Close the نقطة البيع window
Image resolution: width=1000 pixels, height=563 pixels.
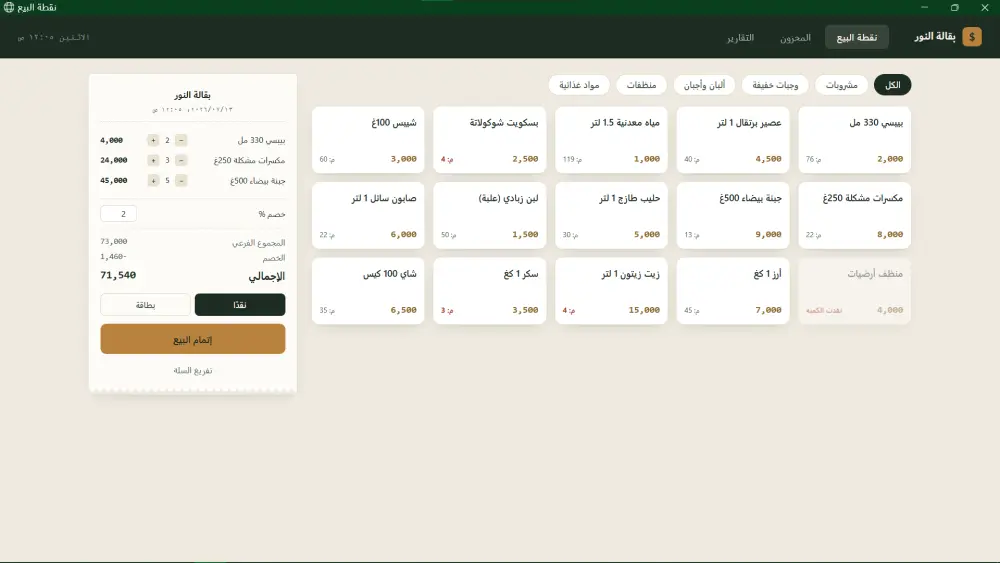[985, 7]
